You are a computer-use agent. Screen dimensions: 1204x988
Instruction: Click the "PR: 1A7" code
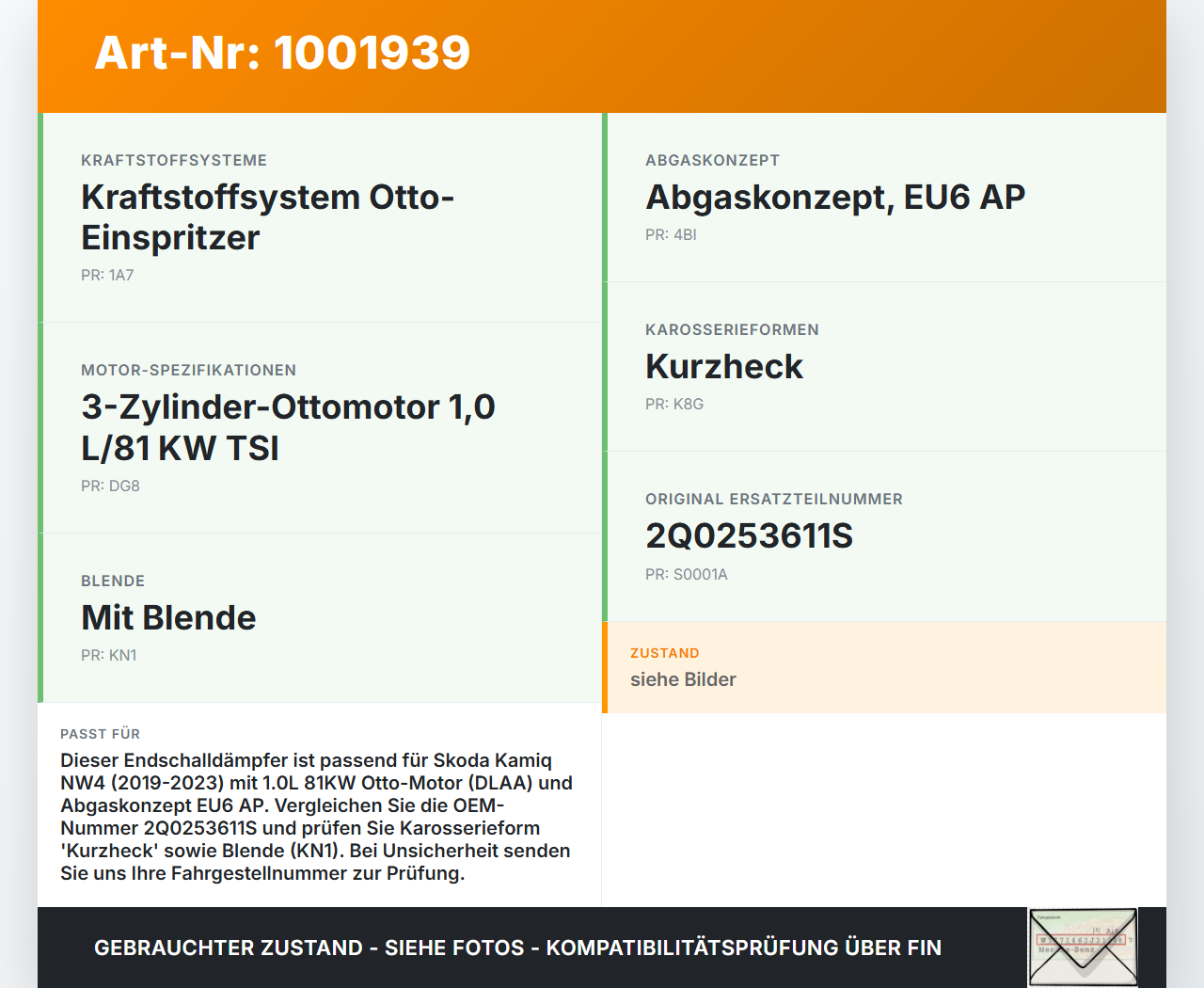click(x=107, y=275)
